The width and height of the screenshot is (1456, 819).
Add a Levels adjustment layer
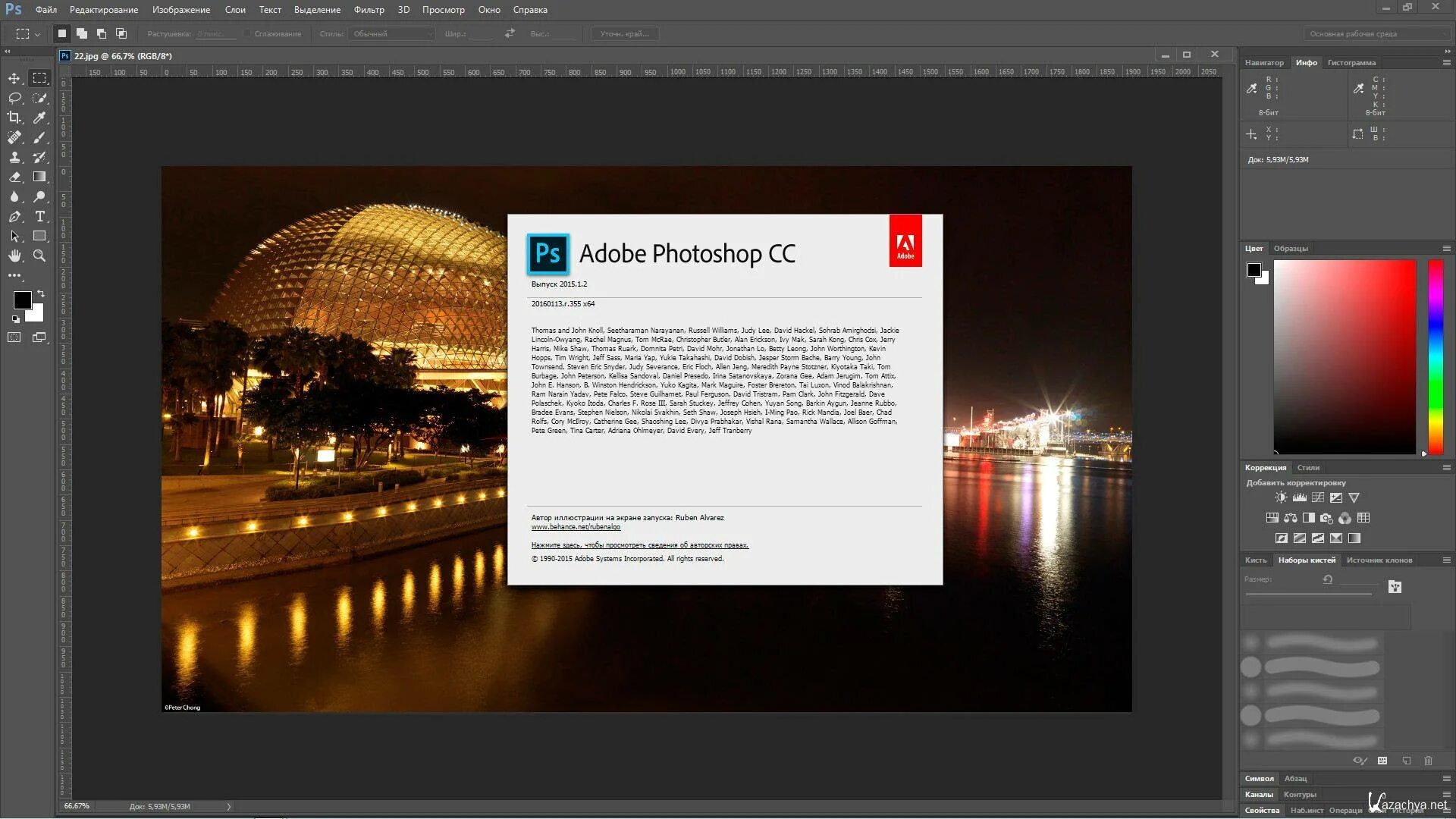coord(1300,497)
